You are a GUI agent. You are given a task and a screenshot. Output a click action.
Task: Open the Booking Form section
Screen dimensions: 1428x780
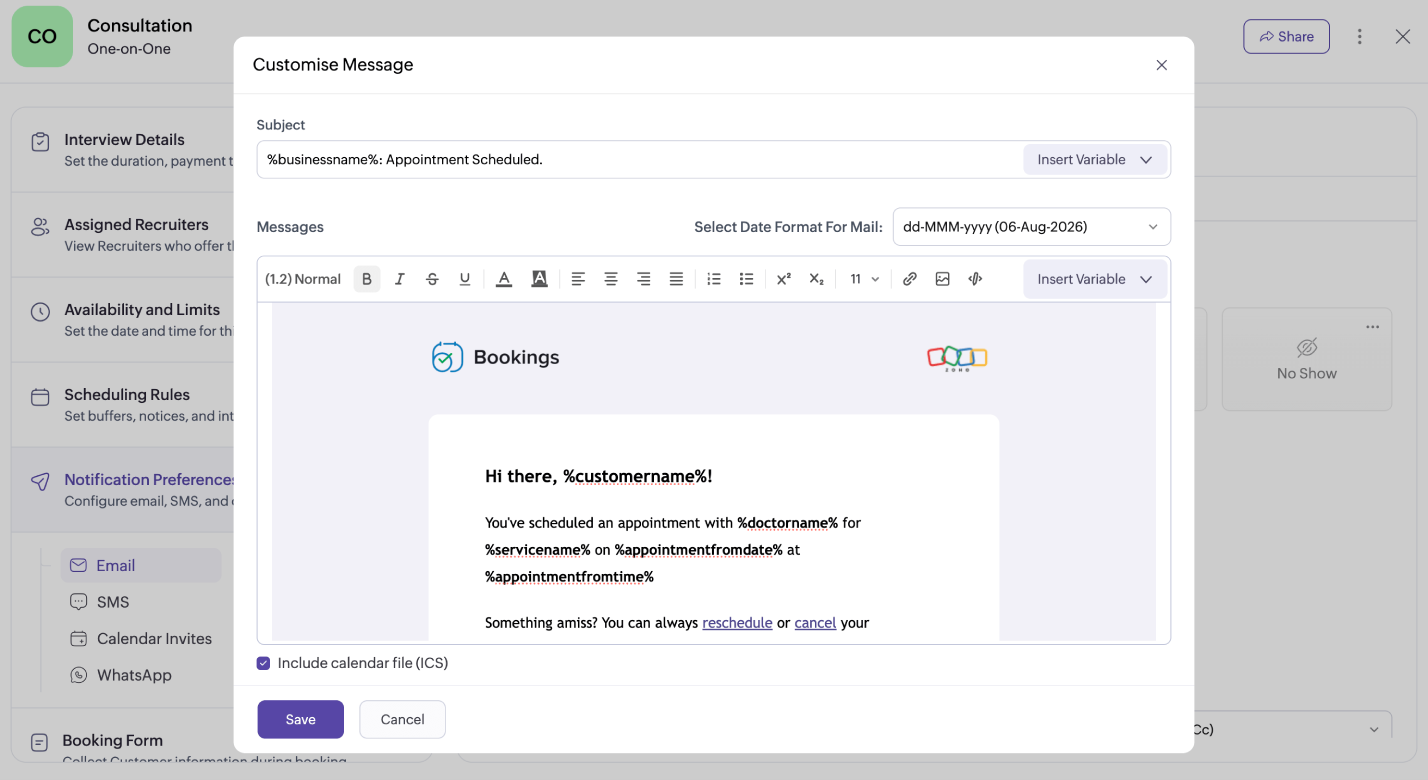point(122,741)
